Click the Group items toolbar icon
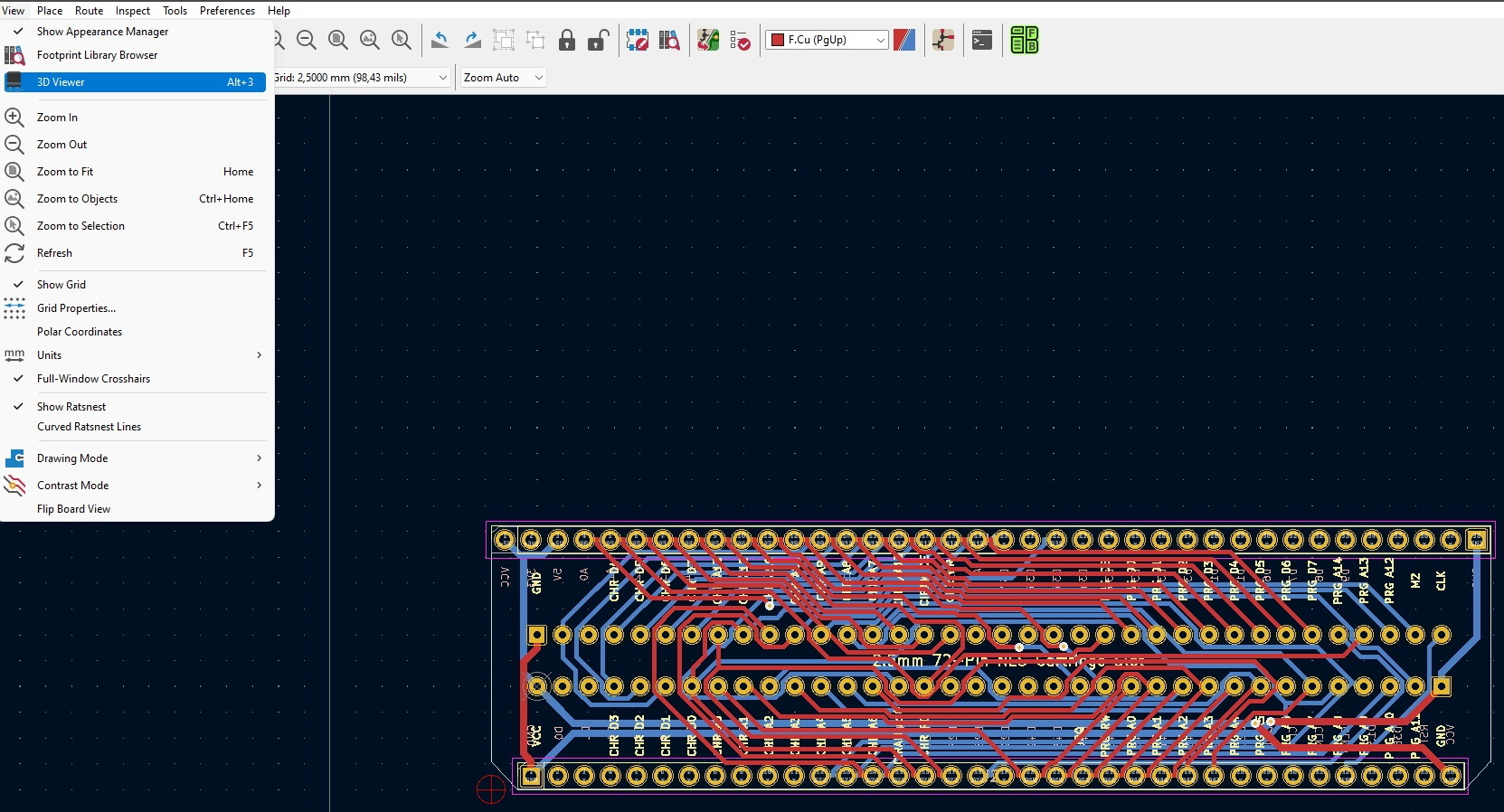 coord(504,40)
